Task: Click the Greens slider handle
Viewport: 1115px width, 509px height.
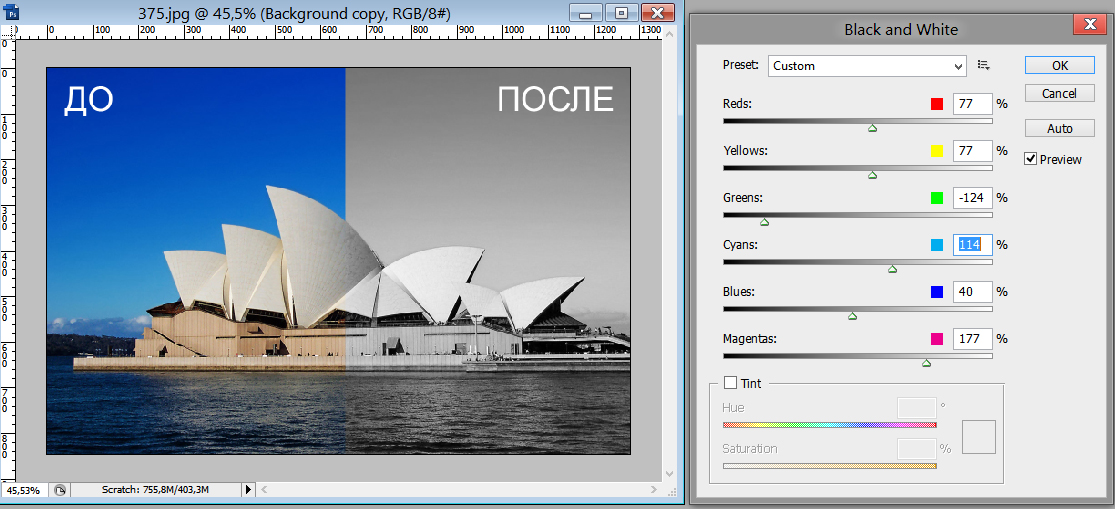Action: click(764, 222)
